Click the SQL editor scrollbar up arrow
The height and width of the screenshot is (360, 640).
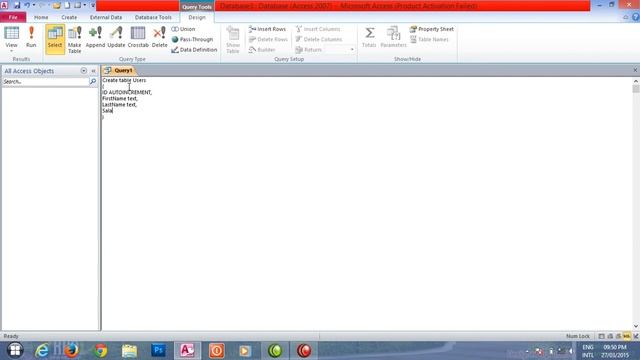click(x=636, y=81)
